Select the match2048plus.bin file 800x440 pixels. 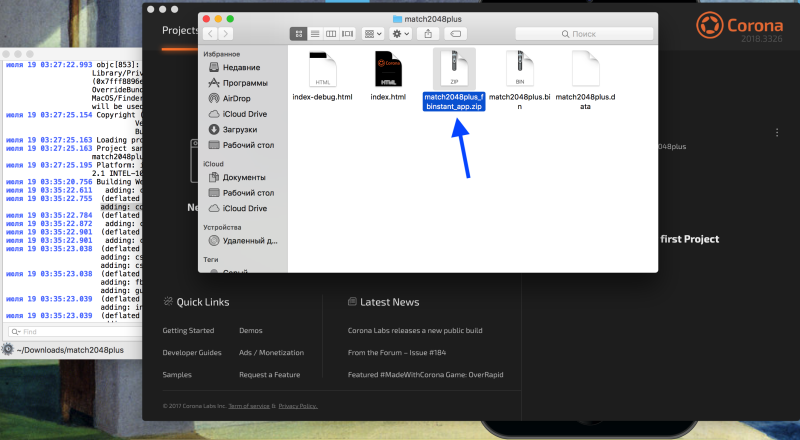(x=519, y=80)
